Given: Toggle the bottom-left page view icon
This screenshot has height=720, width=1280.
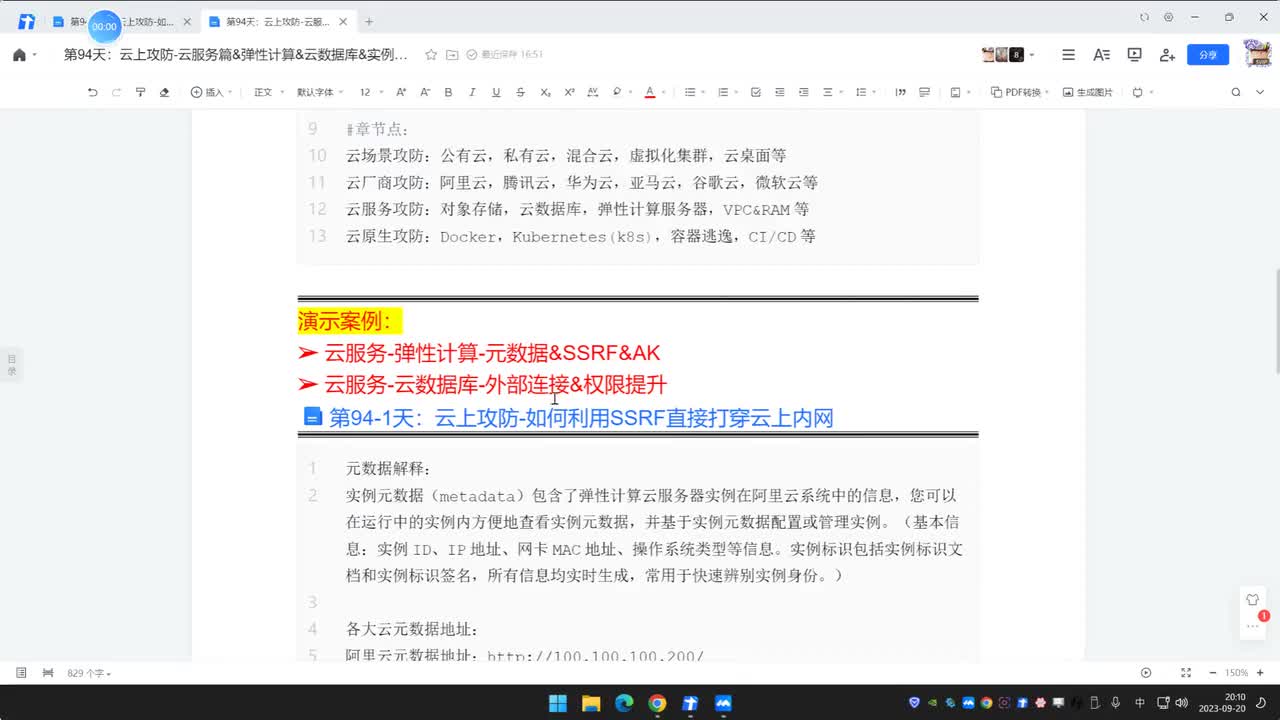Looking at the screenshot, I should point(21,673).
